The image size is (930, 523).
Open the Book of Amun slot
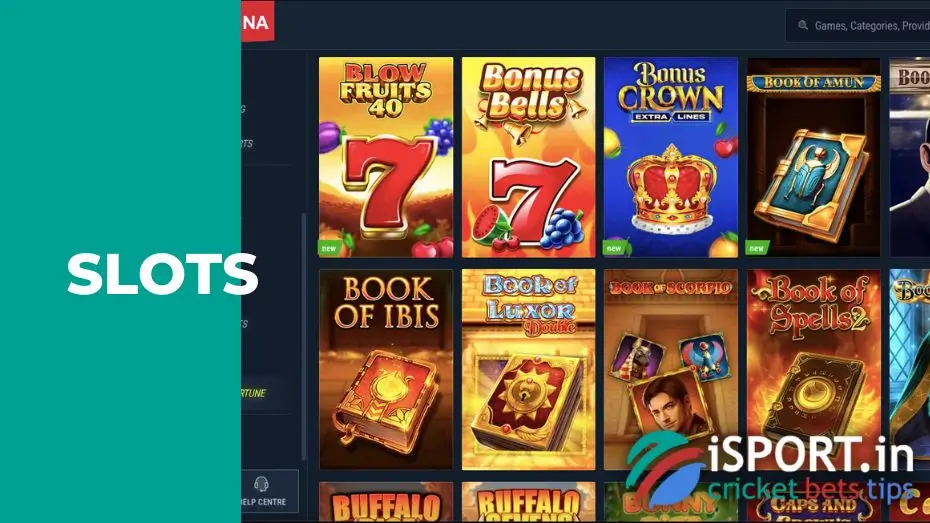(x=814, y=157)
